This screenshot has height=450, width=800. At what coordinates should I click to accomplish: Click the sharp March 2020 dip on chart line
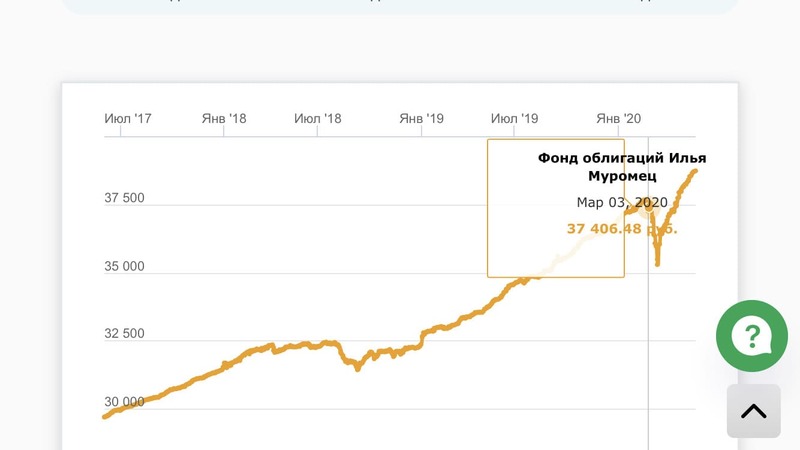658,262
